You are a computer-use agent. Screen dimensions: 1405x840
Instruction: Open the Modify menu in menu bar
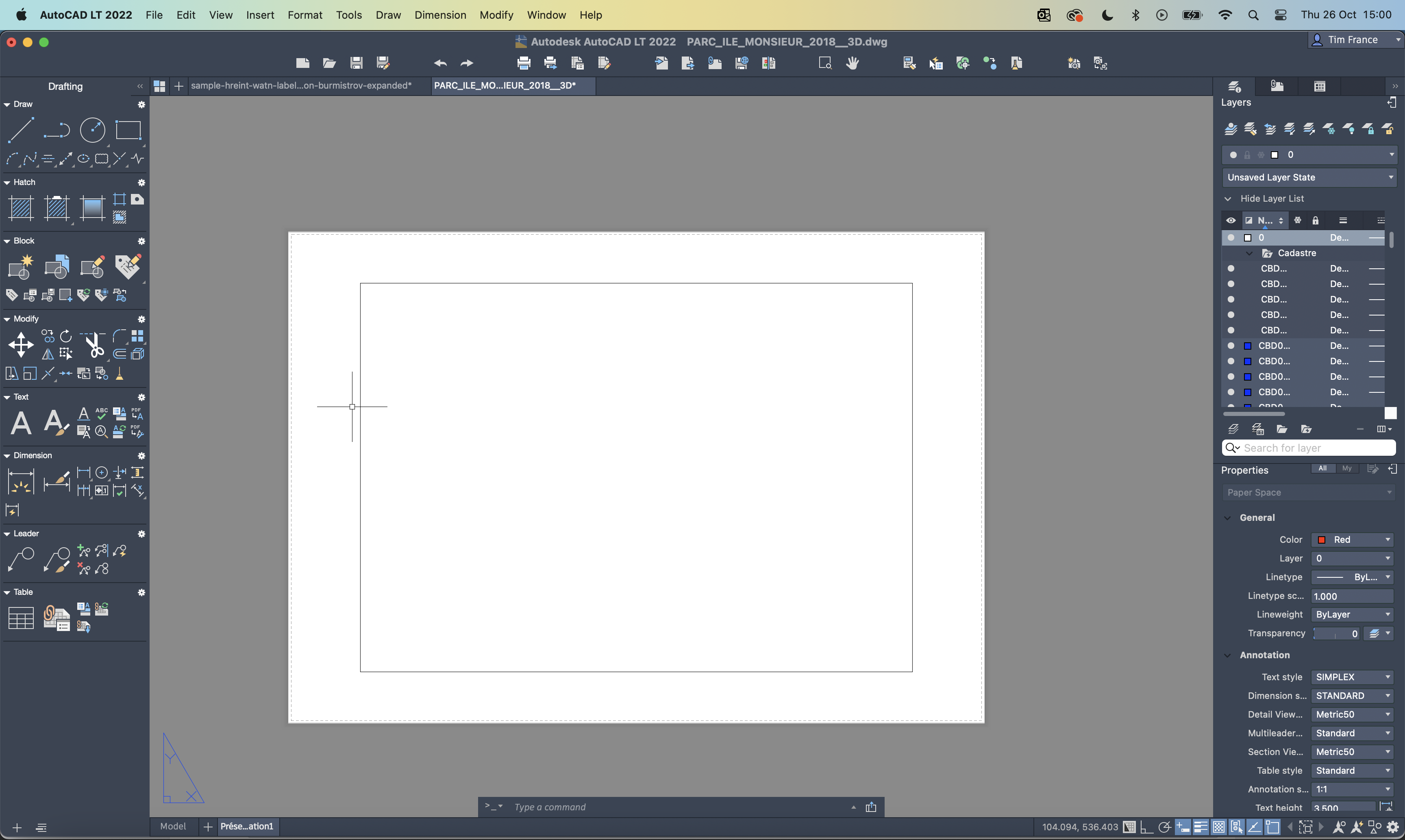pyautogui.click(x=496, y=15)
